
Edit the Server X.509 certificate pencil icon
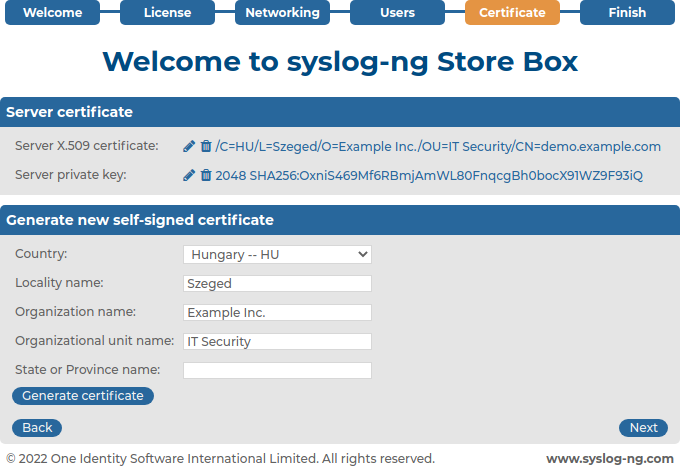[189, 147]
